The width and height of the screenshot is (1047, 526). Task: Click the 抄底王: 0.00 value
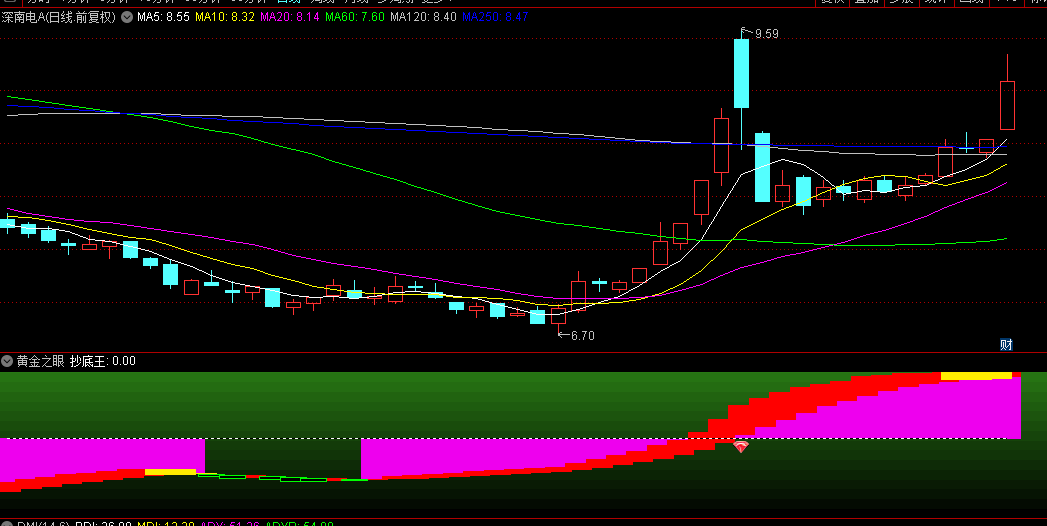pyautogui.click(x=103, y=361)
